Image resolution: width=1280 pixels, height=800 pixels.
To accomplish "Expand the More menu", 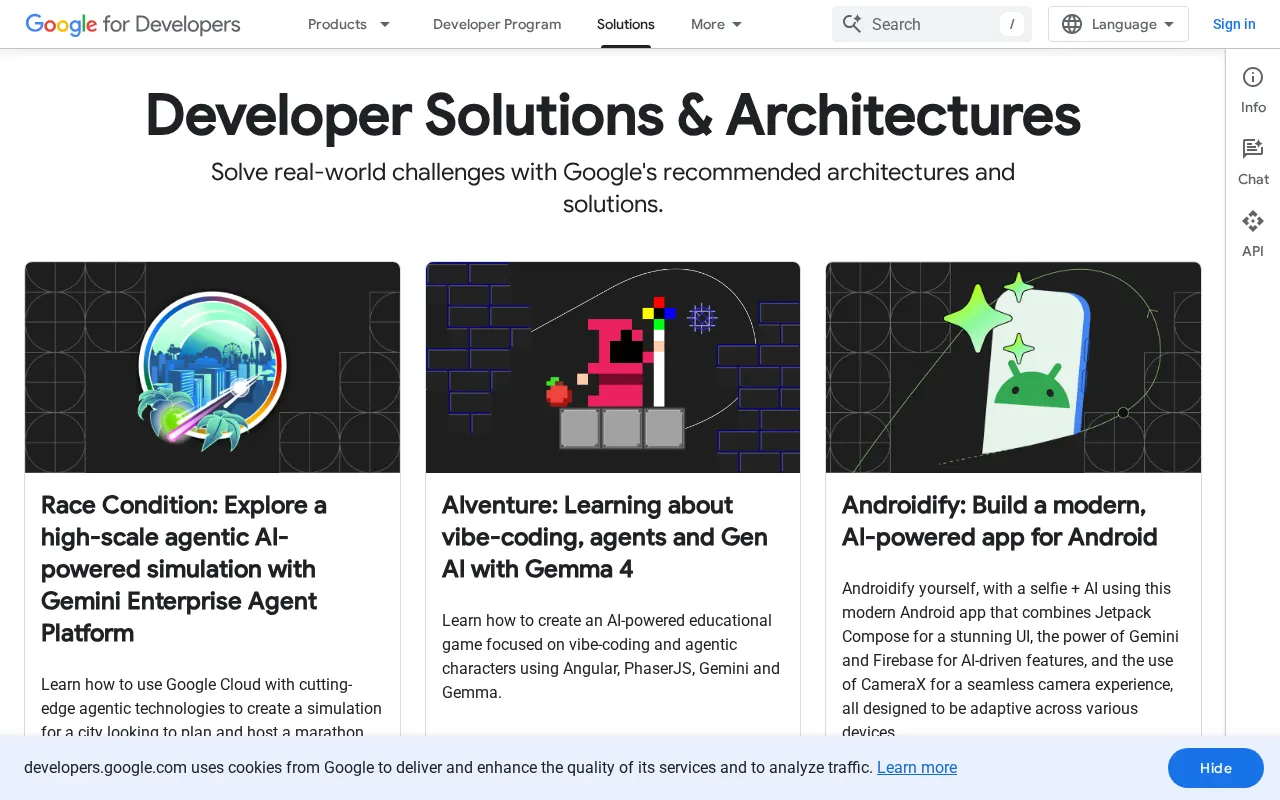I will pos(717,24).
